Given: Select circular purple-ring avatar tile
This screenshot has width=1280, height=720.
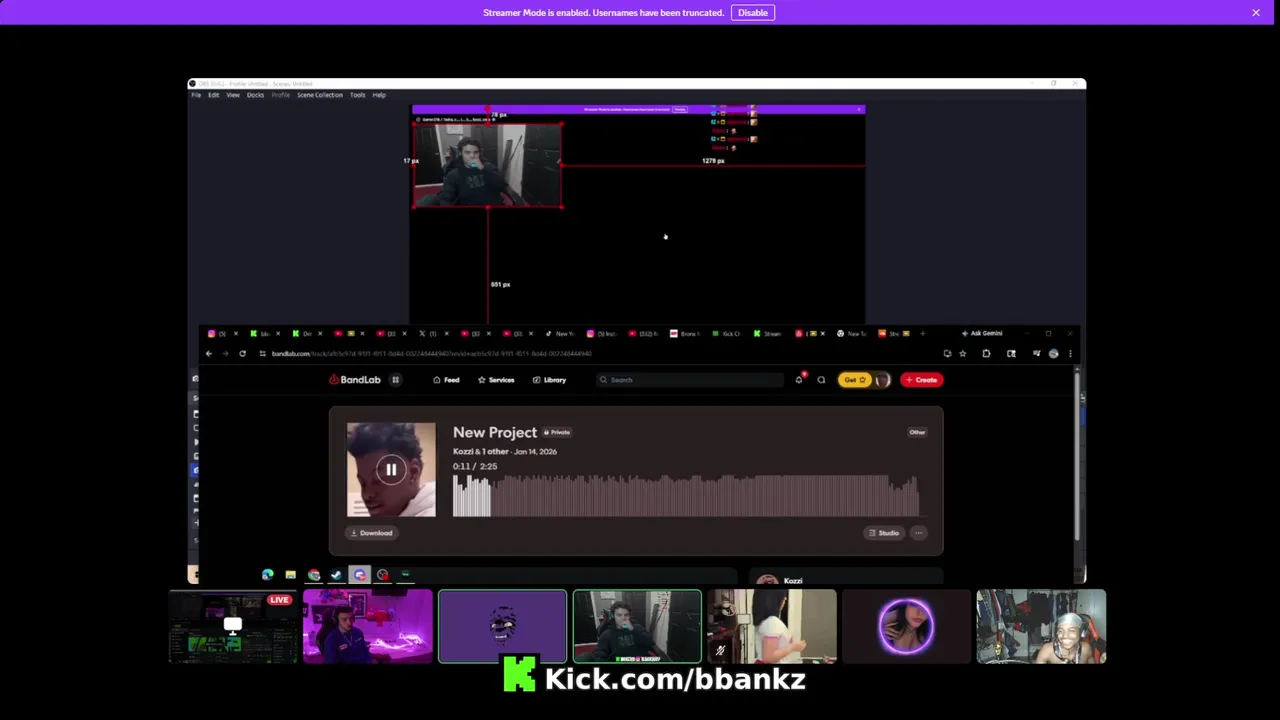Looking at the screenshot, I should (906, 627).
